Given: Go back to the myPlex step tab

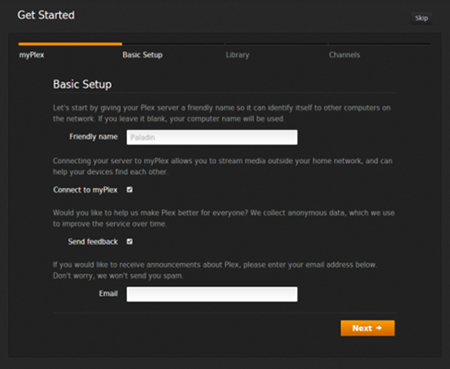Looking at the screenshot, I should pos(32,55).
